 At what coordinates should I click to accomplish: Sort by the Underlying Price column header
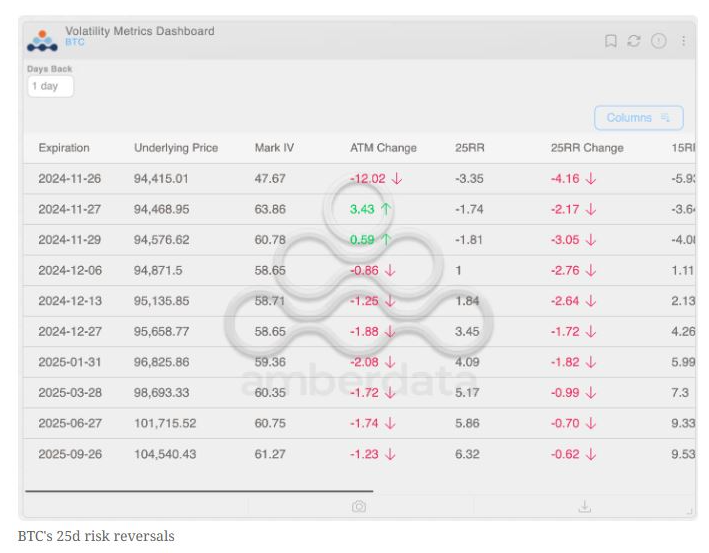pos(176,148)
